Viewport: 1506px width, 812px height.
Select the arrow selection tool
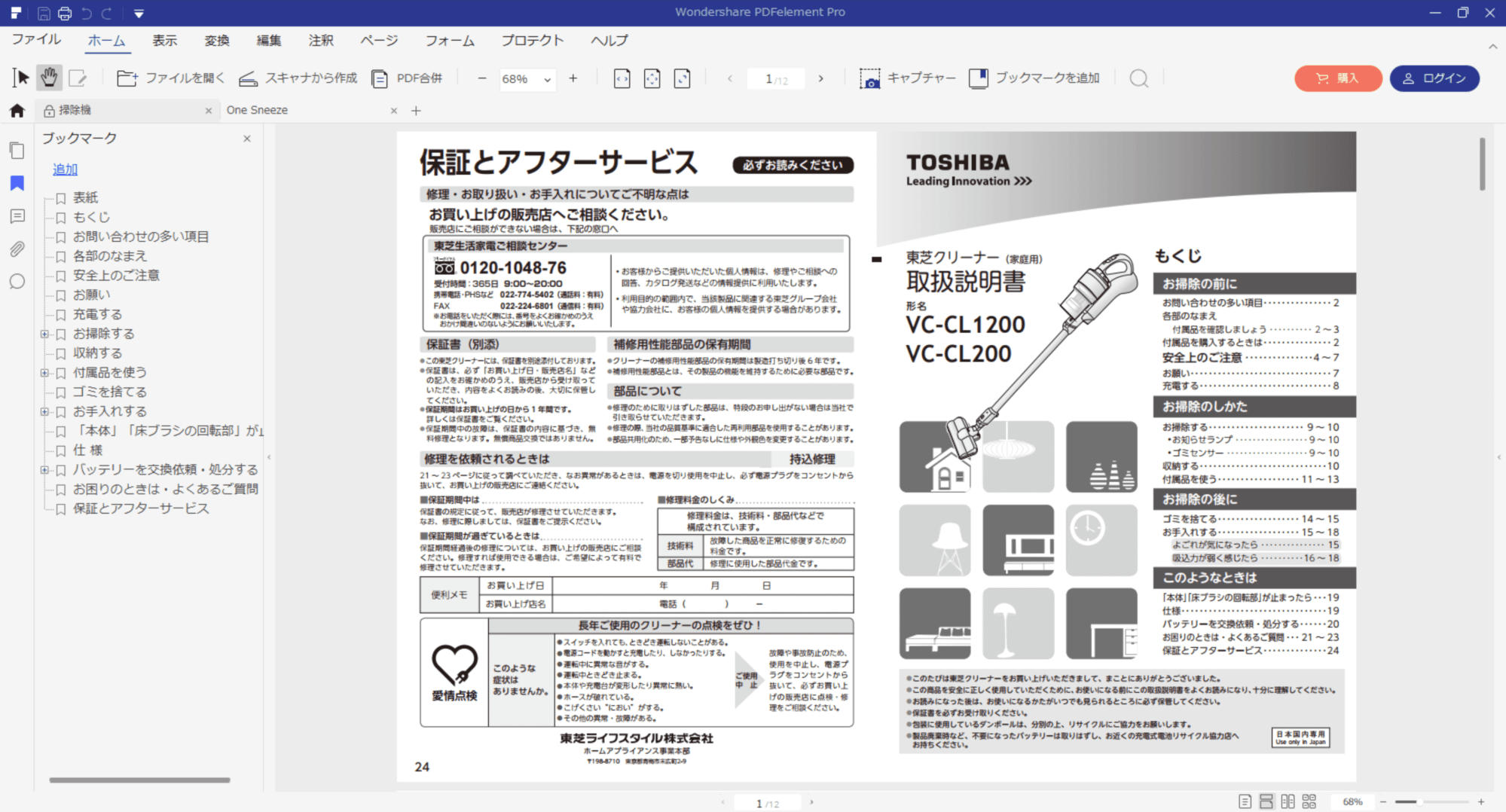(x=21, y=78)
